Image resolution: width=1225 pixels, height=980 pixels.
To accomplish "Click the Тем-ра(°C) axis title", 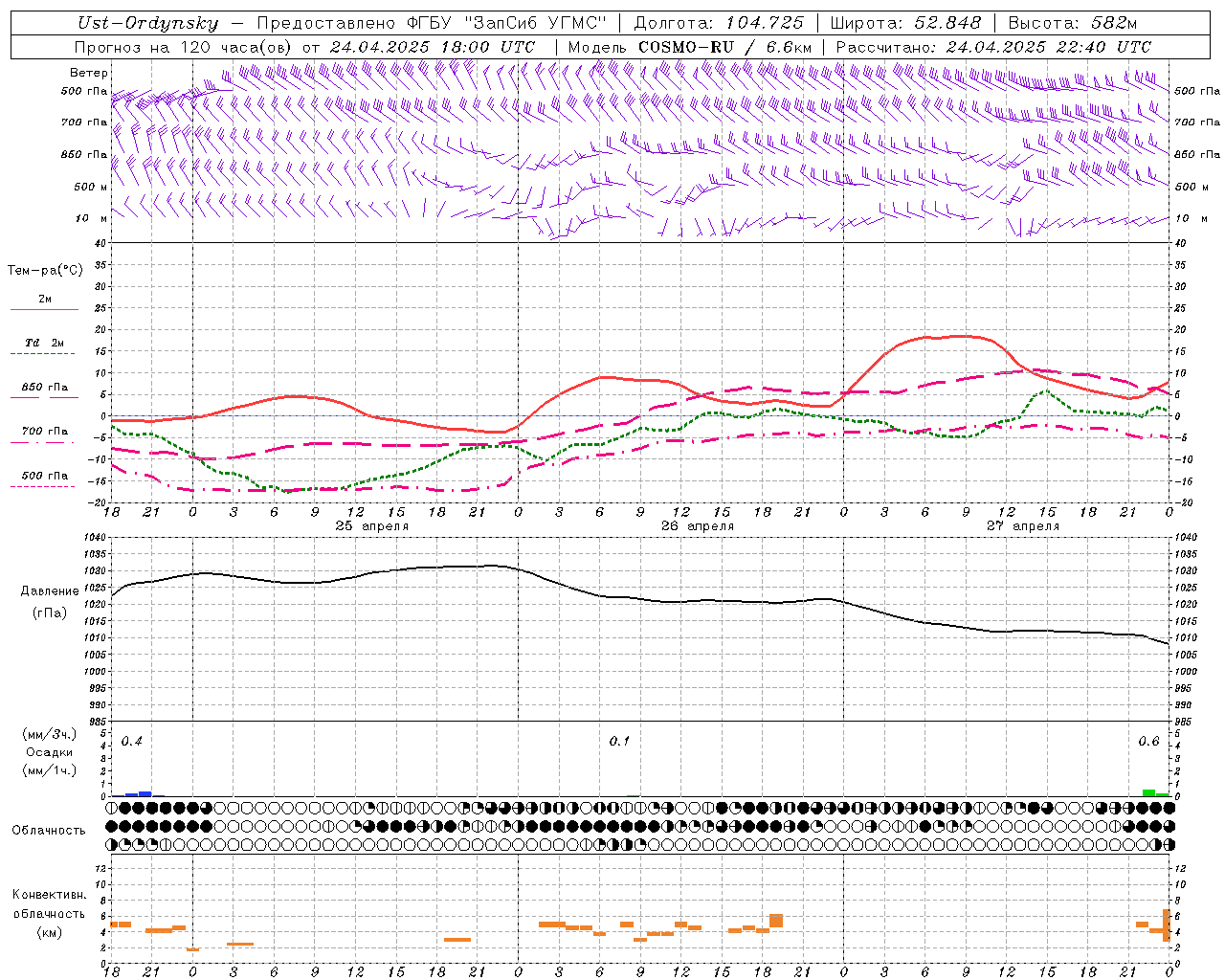I will click(45, 270).
